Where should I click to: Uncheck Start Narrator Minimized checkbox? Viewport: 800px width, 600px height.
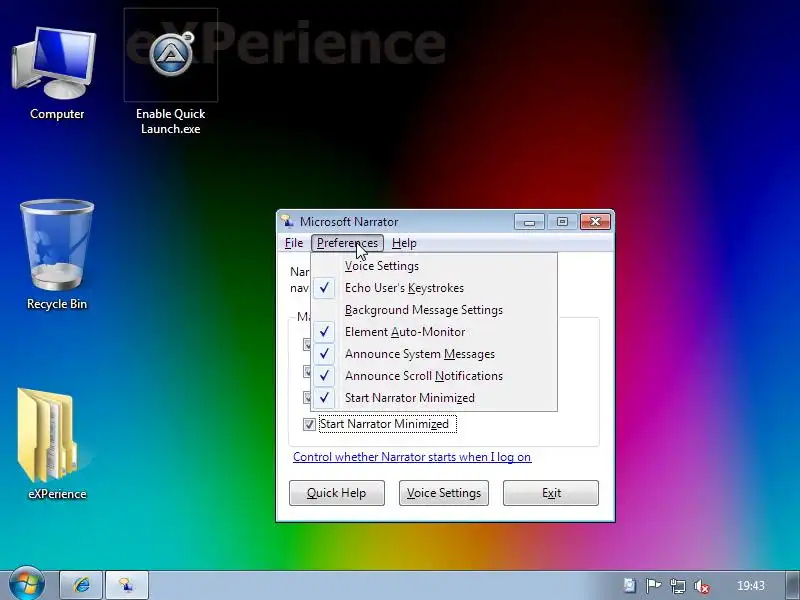(x=309, y=424)
